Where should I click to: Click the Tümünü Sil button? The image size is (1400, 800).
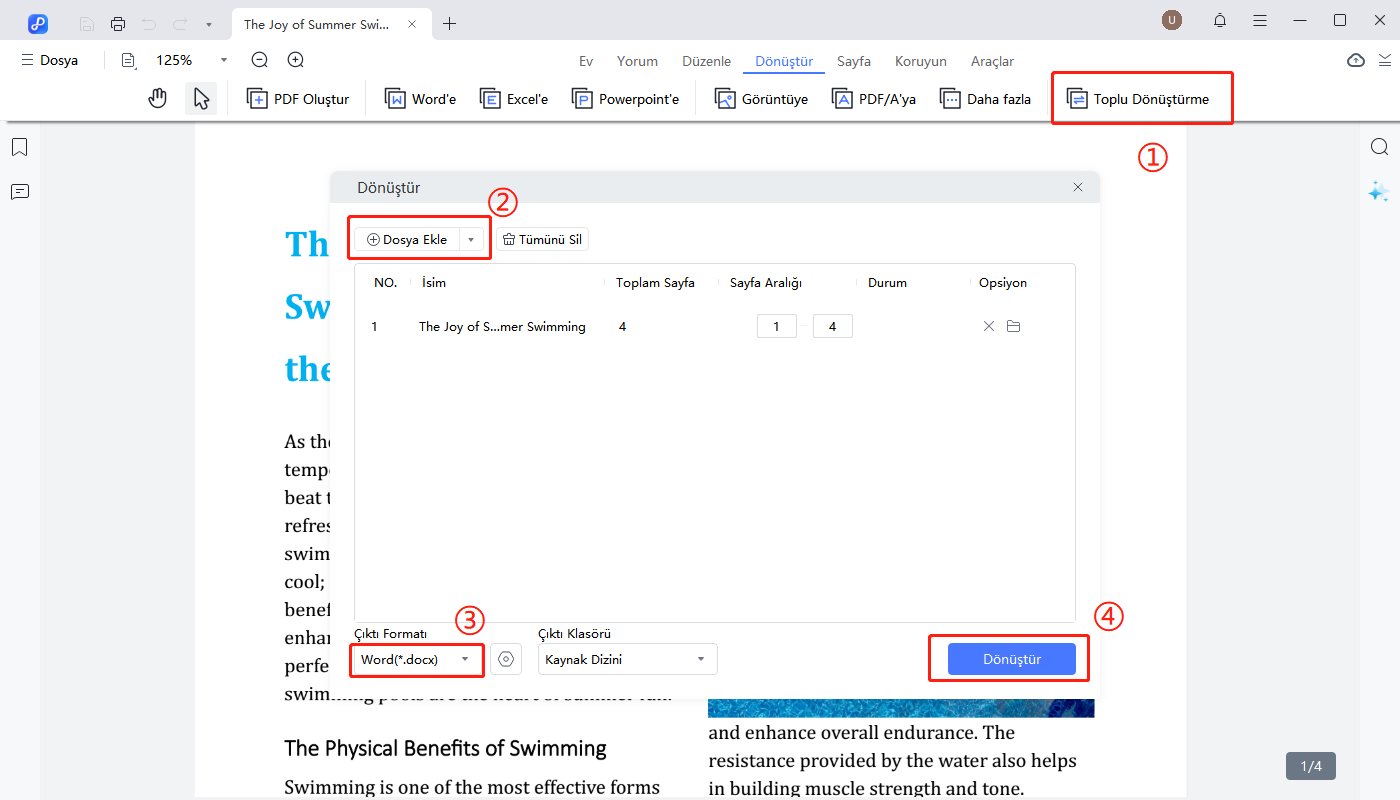click(x=543, y=239)
